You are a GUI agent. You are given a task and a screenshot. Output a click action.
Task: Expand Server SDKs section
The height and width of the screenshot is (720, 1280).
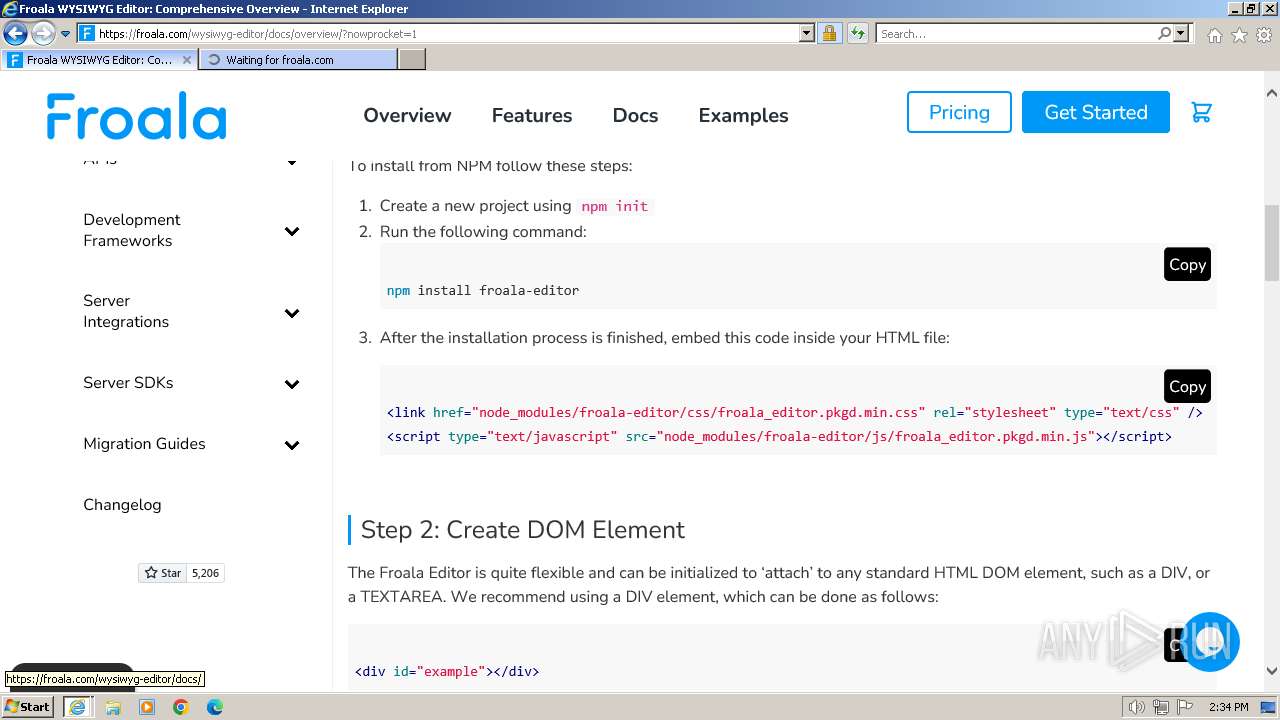[x=292, y=384]
